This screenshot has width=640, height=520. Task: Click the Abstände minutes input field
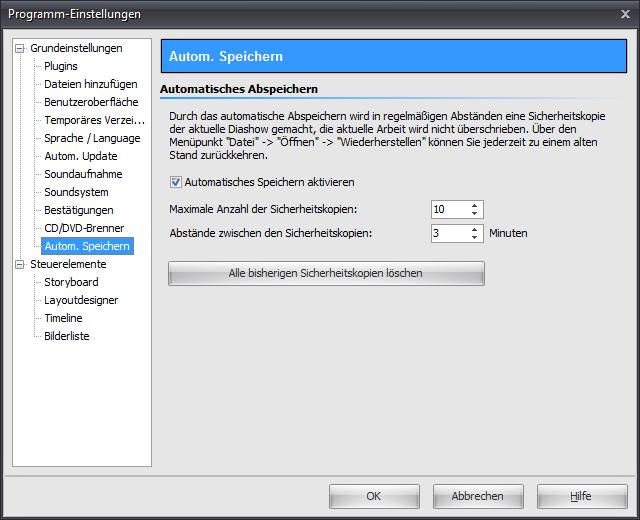(x=448, y=233)
